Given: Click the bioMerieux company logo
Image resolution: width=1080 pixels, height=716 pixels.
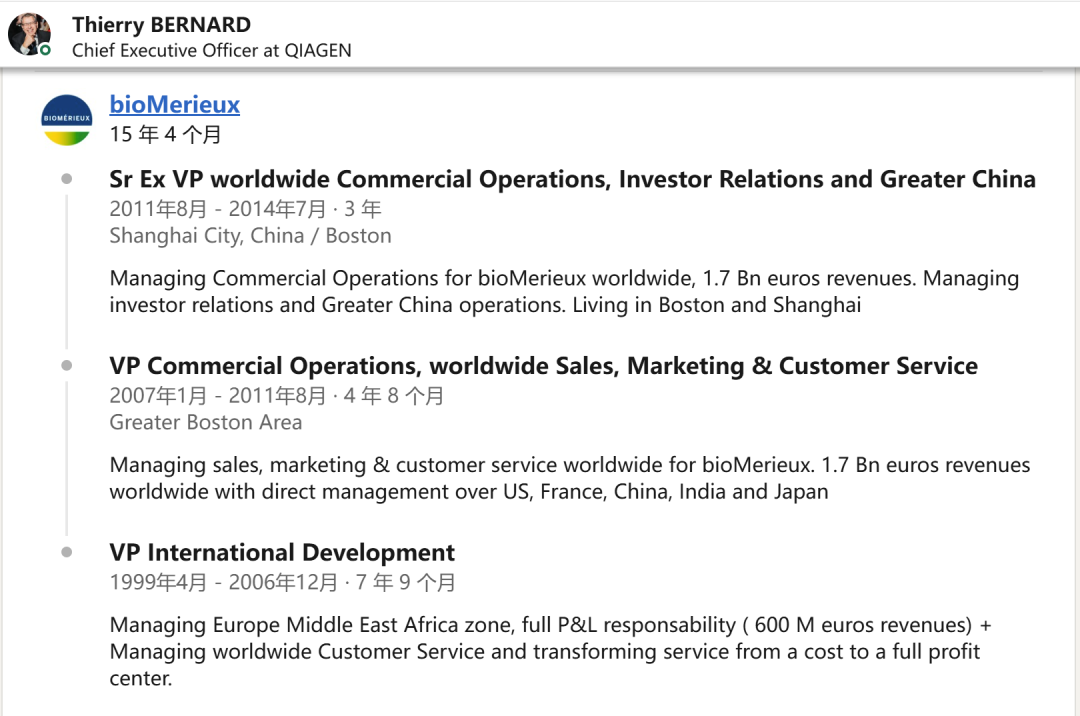Looking at the screenshot, I should (x=67, y=119).
